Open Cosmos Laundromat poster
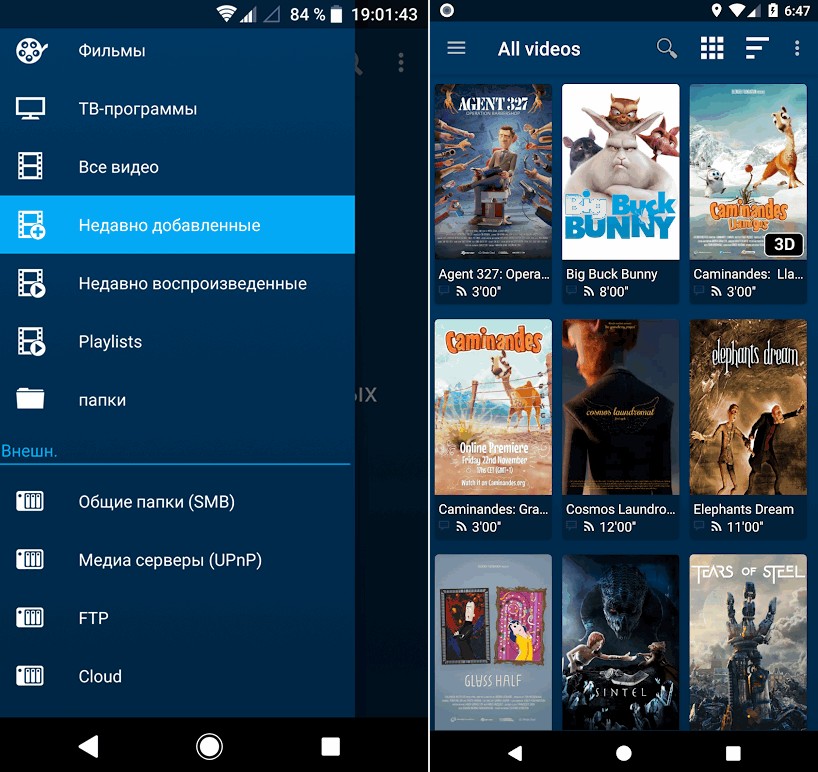Viewport: 818px width, 772px height. tap(621, 407)
